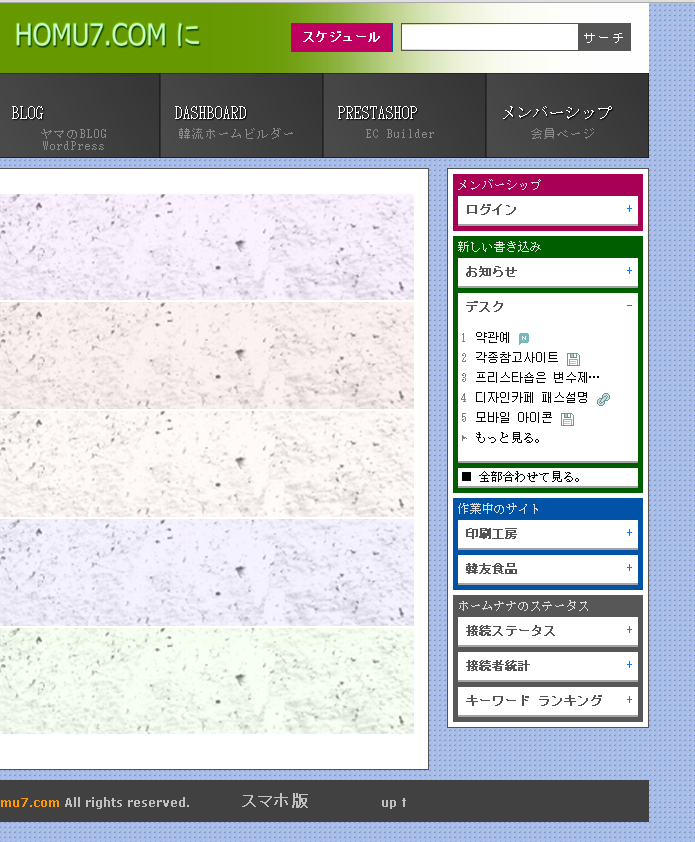
Task: Click the link icon beside 디자인카페 패스설명
Action: point(603,398)
